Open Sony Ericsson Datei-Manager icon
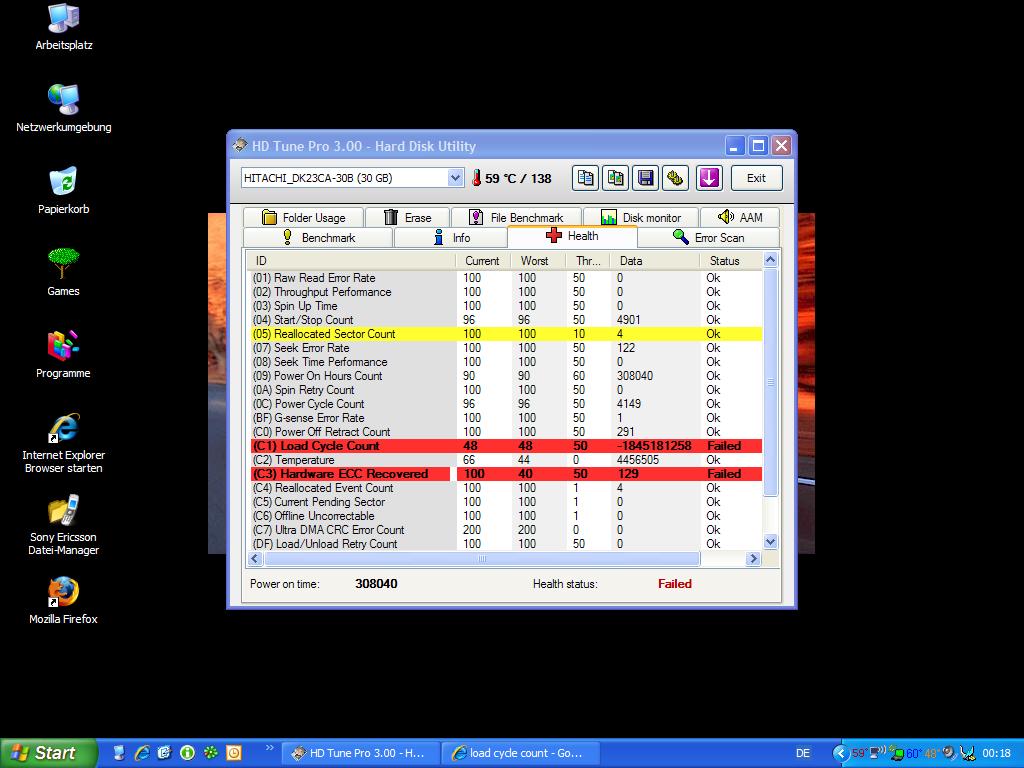This screenshot has height=768, width=1024. [63, 510]
